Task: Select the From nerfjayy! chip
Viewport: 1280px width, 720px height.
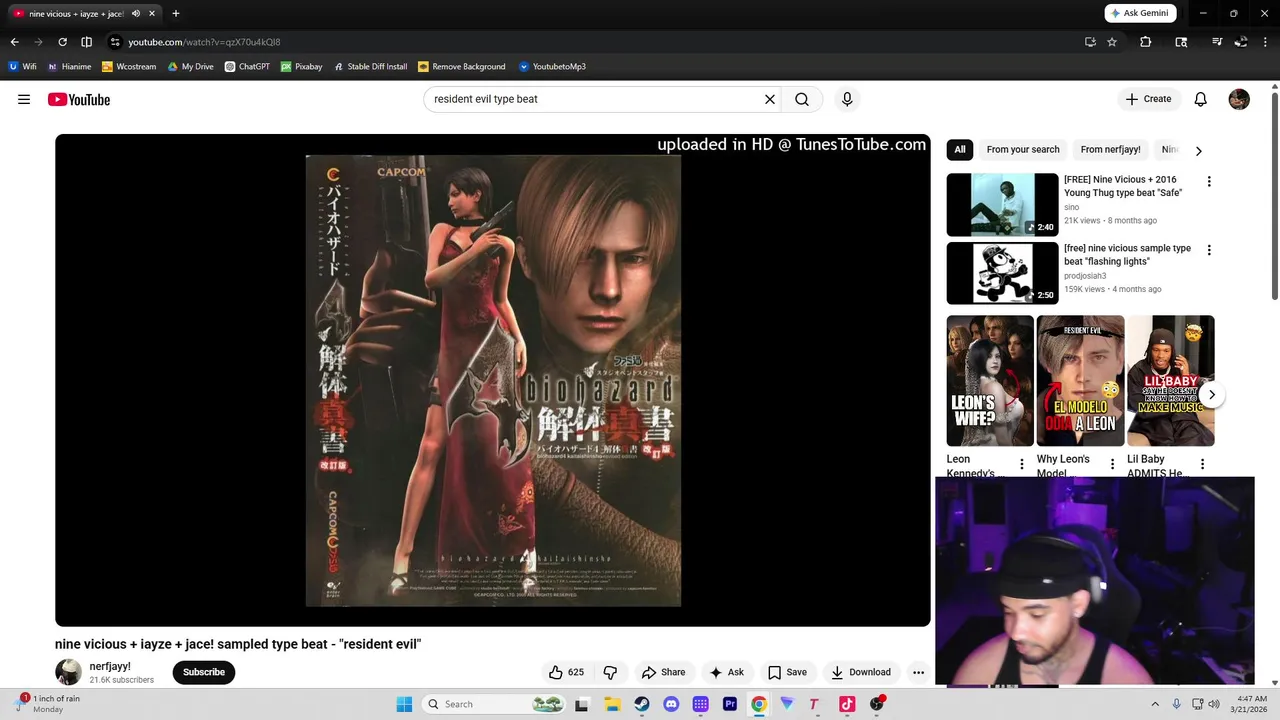Action: tap(1110, 150)
